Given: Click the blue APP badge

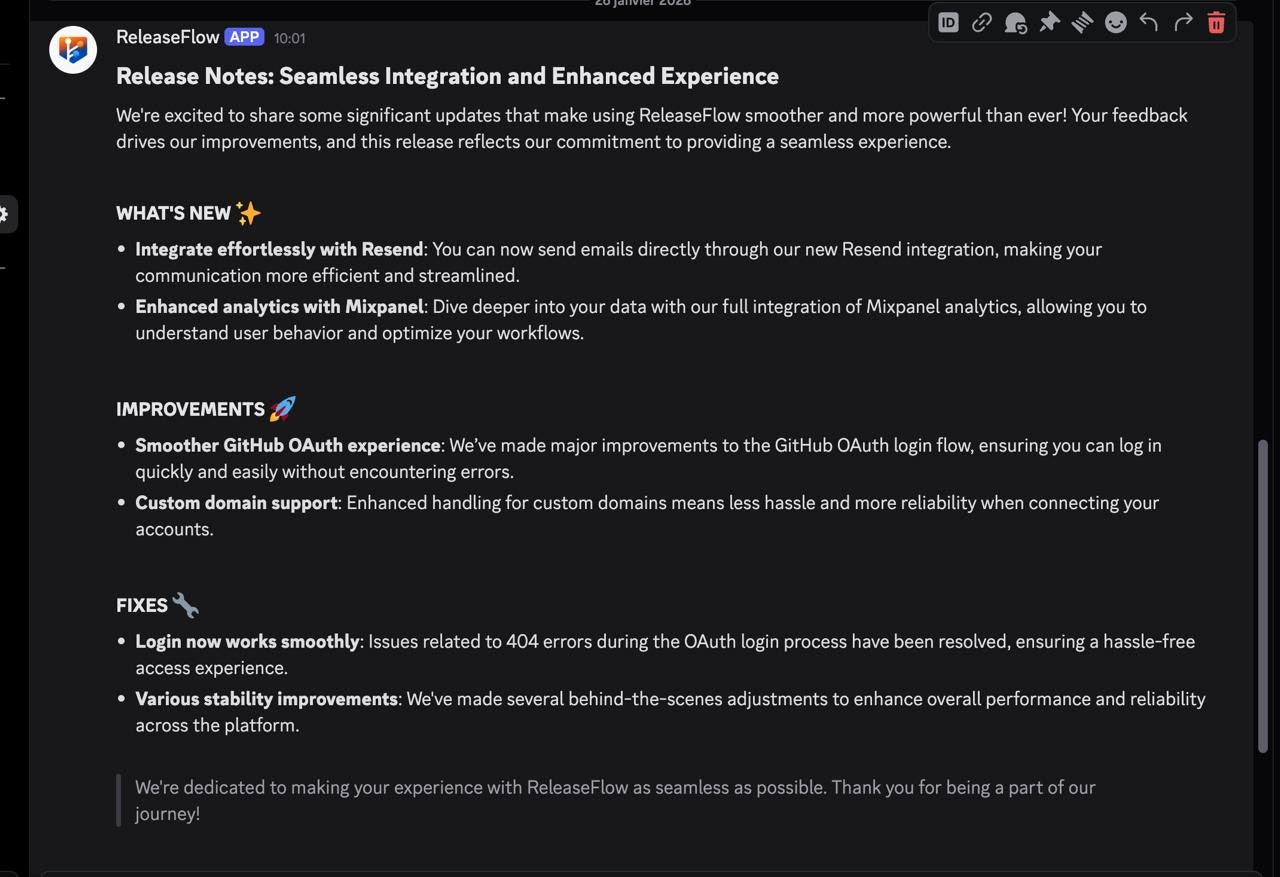Looking at the screenshot, I should pos(243,36).
